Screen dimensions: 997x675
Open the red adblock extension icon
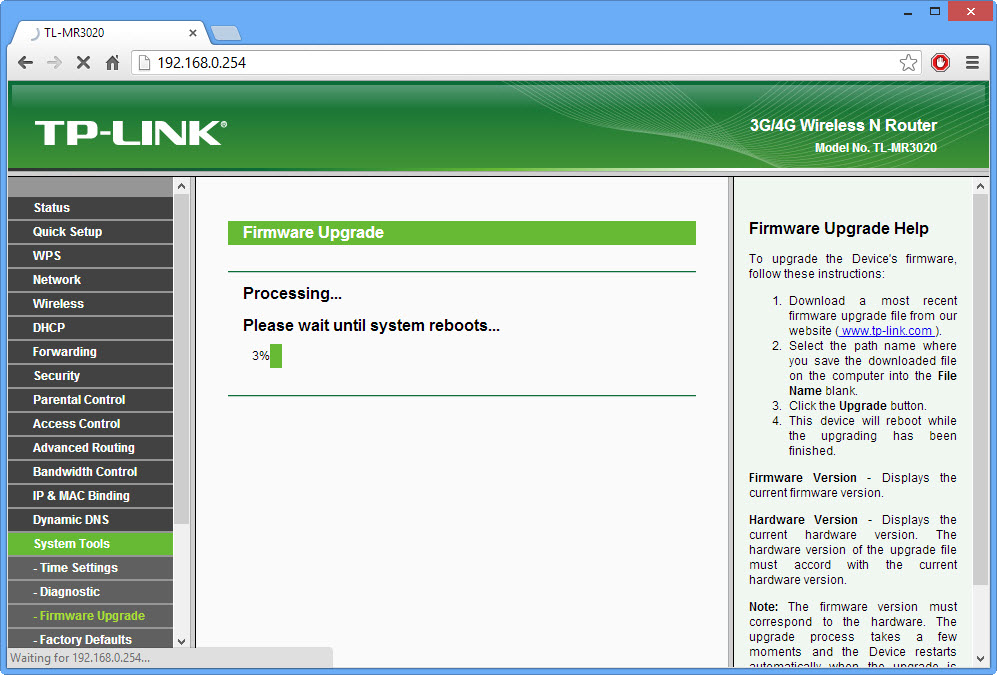click(x=940, y=62)
